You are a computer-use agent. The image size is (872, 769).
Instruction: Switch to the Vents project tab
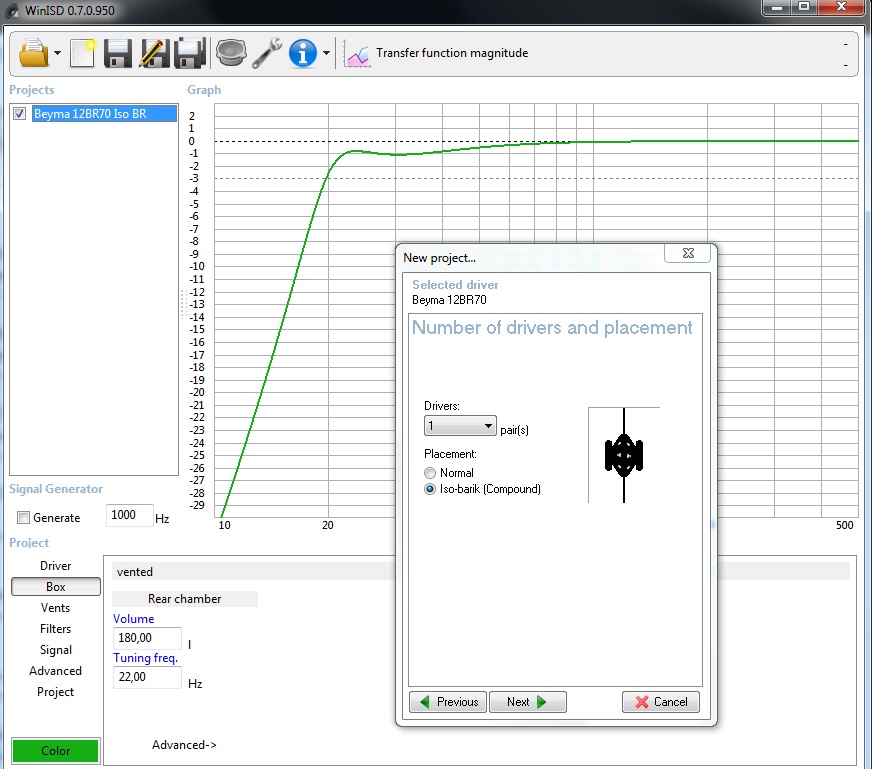[x=56, y=608]
